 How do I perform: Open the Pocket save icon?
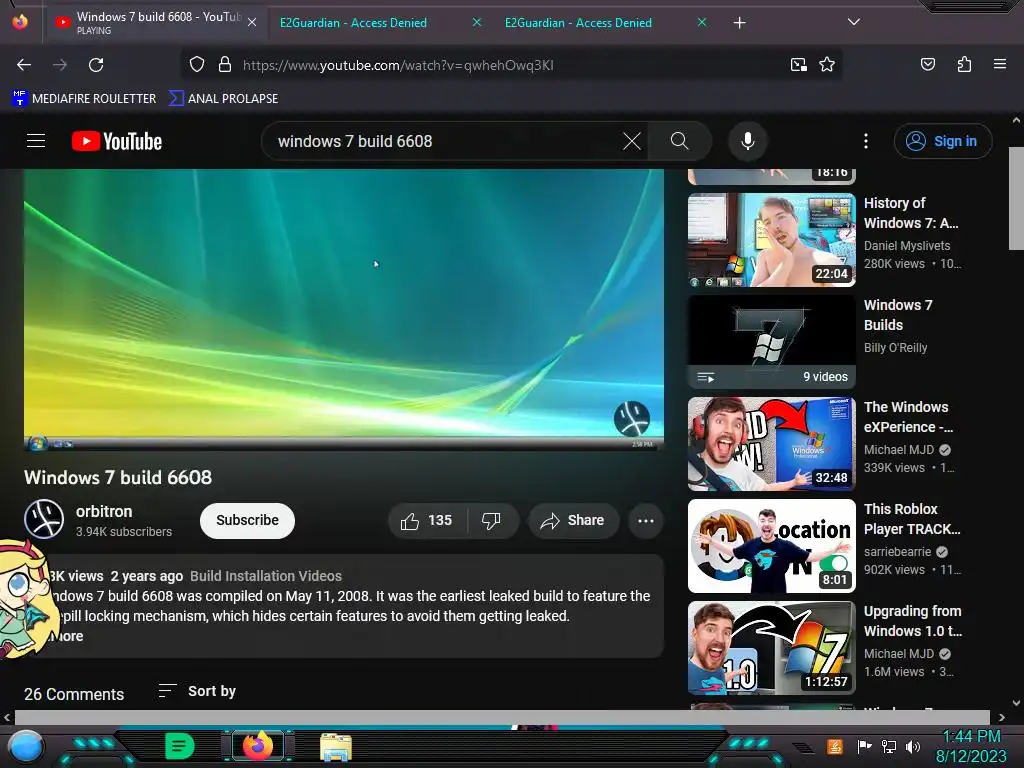click(927, 65)
